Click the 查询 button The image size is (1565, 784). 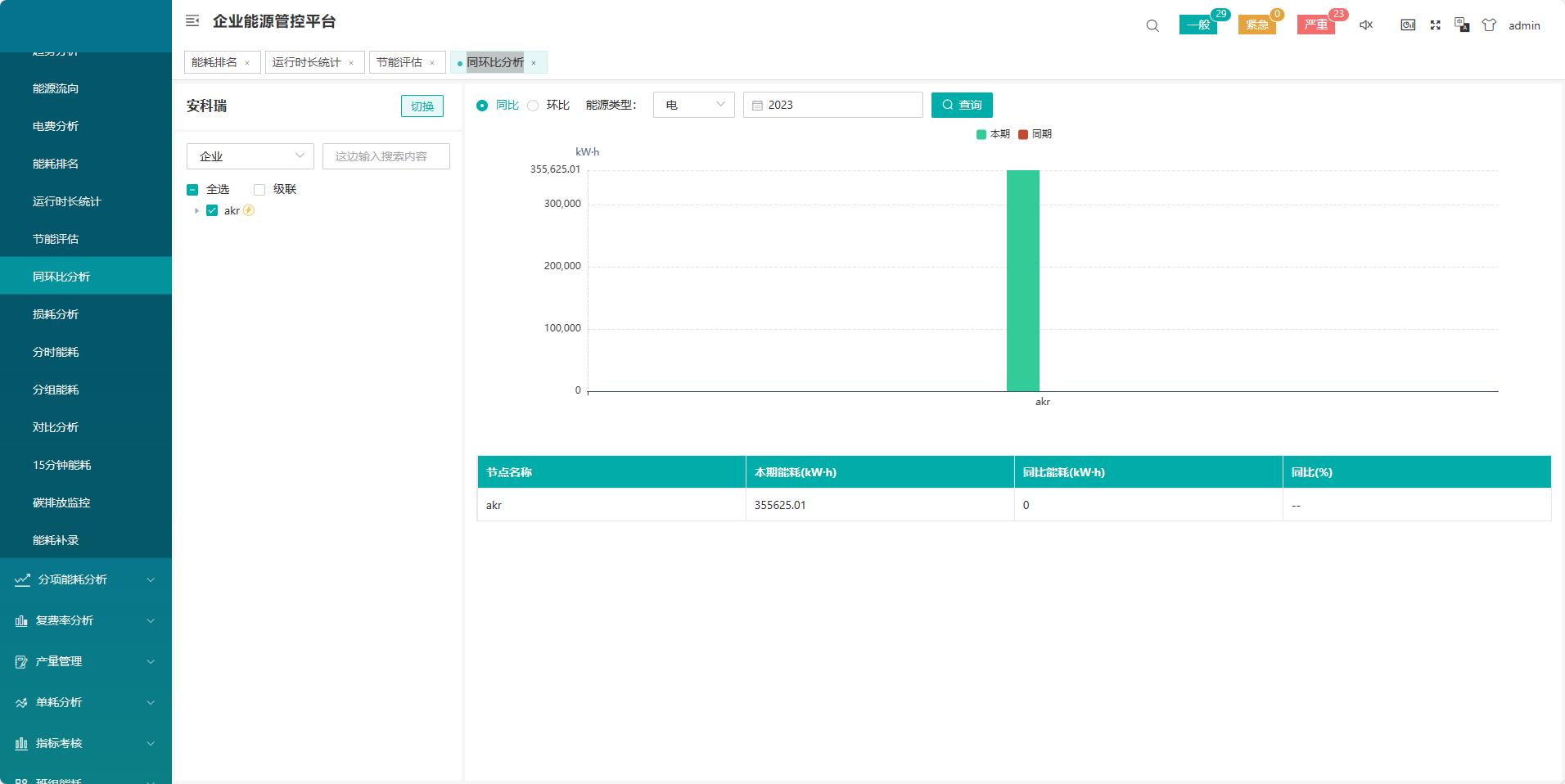coord(962,105)
